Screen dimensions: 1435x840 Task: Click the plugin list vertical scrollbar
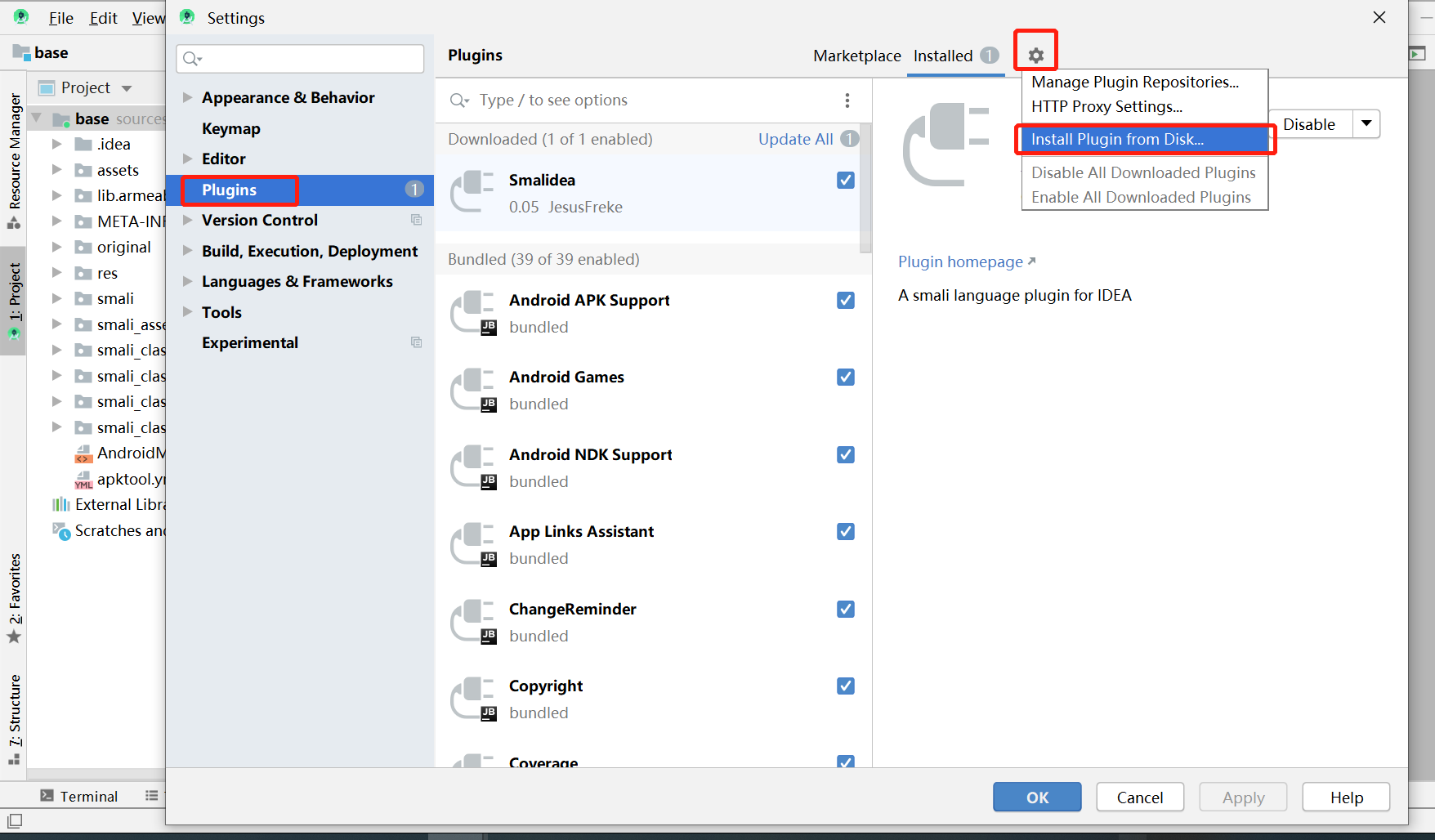866,188
